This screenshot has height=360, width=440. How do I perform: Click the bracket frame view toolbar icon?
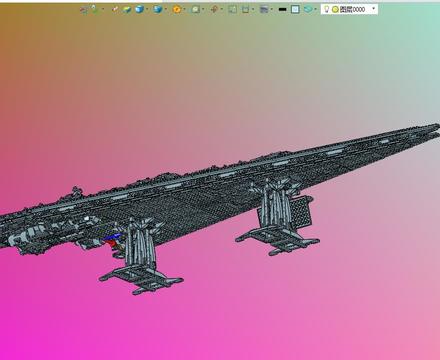coord(246,9)
